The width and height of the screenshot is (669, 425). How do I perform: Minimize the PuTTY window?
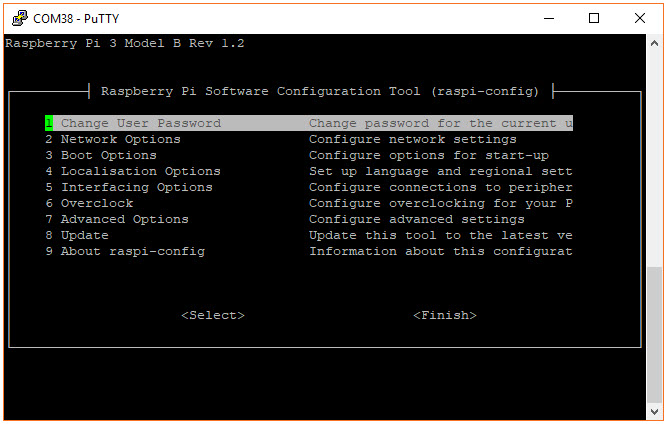(549, 17)
